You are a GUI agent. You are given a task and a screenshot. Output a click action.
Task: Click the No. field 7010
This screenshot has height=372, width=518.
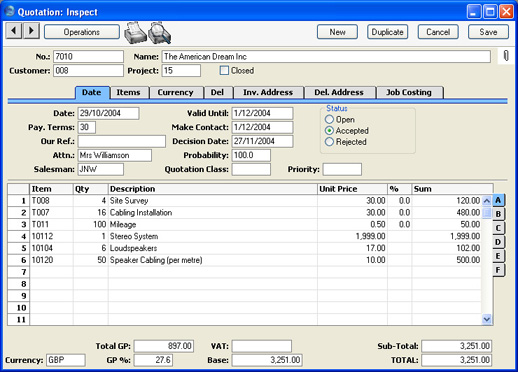88,57
